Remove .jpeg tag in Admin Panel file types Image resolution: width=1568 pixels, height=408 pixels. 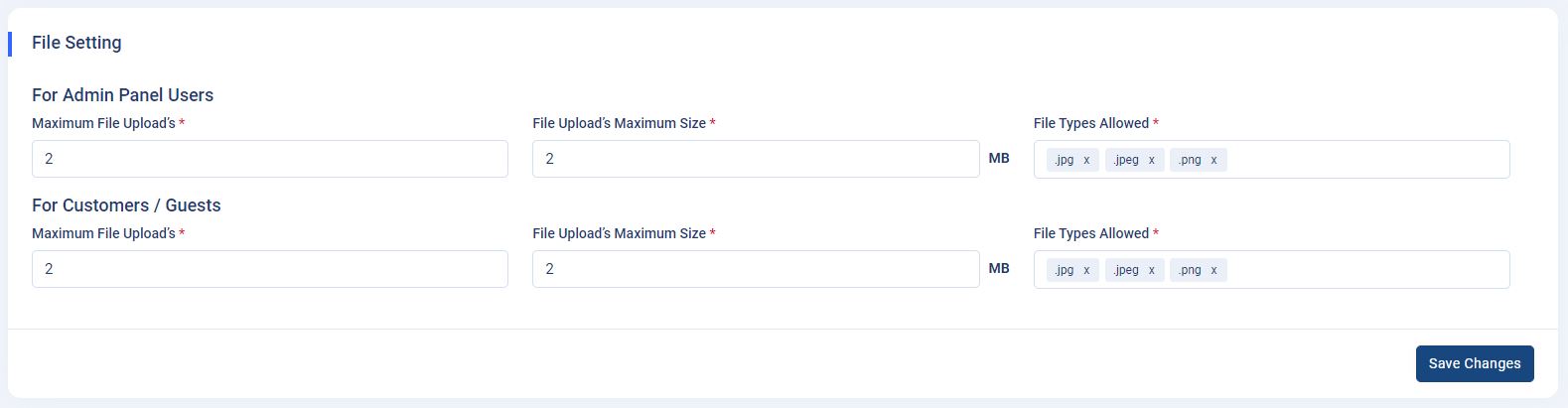tap(1152, 160)
